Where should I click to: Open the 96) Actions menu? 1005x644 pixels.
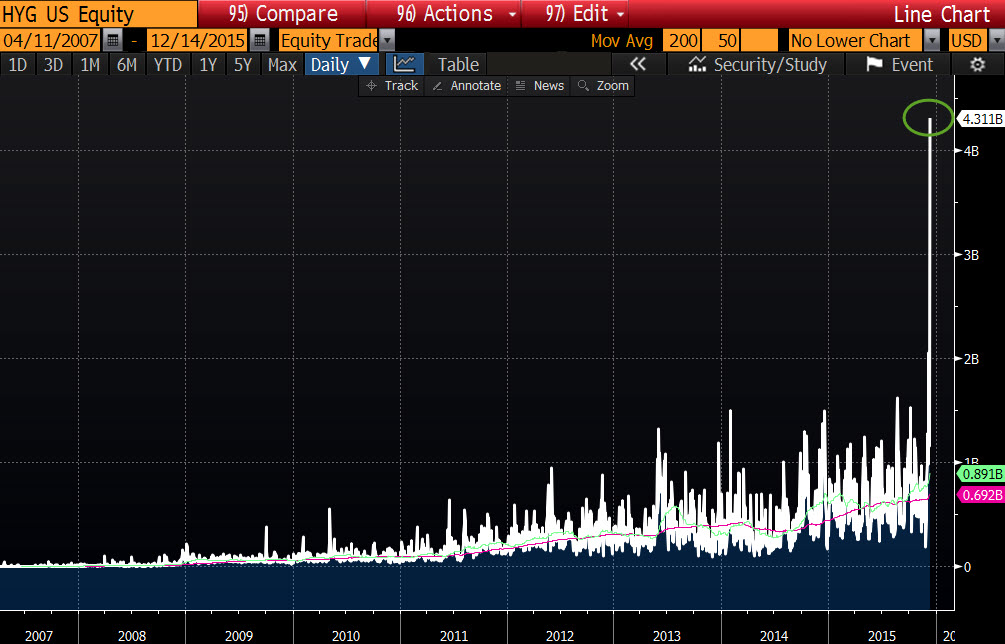tap(455, 14)
